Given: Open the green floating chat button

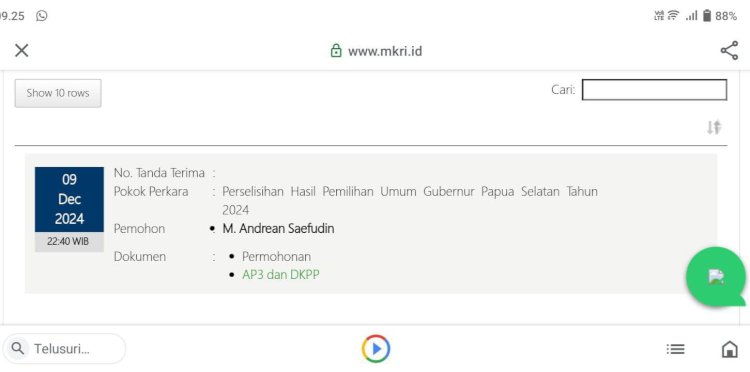Looking at the screenshot, I should click(716, 277).
